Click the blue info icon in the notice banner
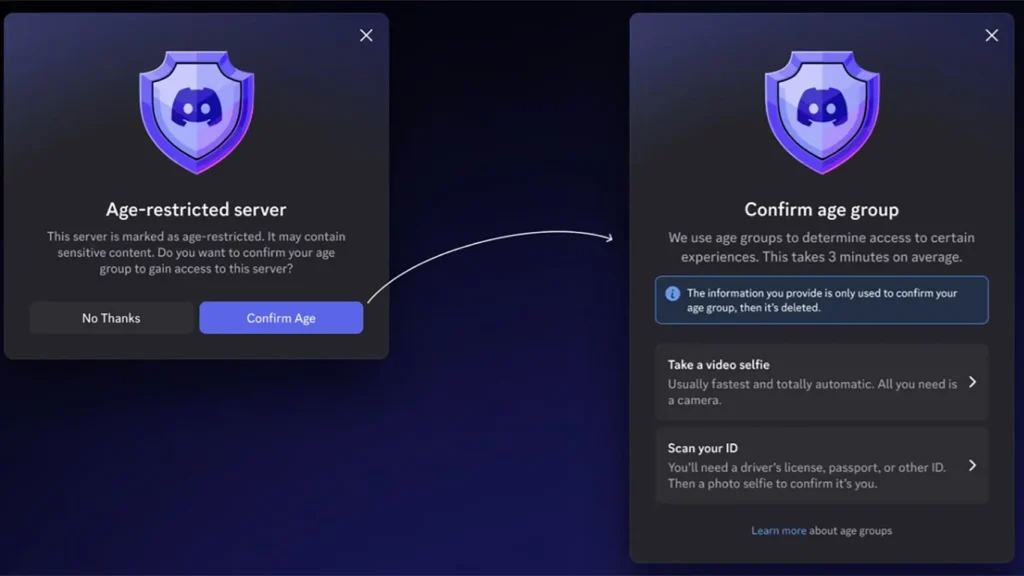Viewport: 1024px width, 576px height. [672, 294]
